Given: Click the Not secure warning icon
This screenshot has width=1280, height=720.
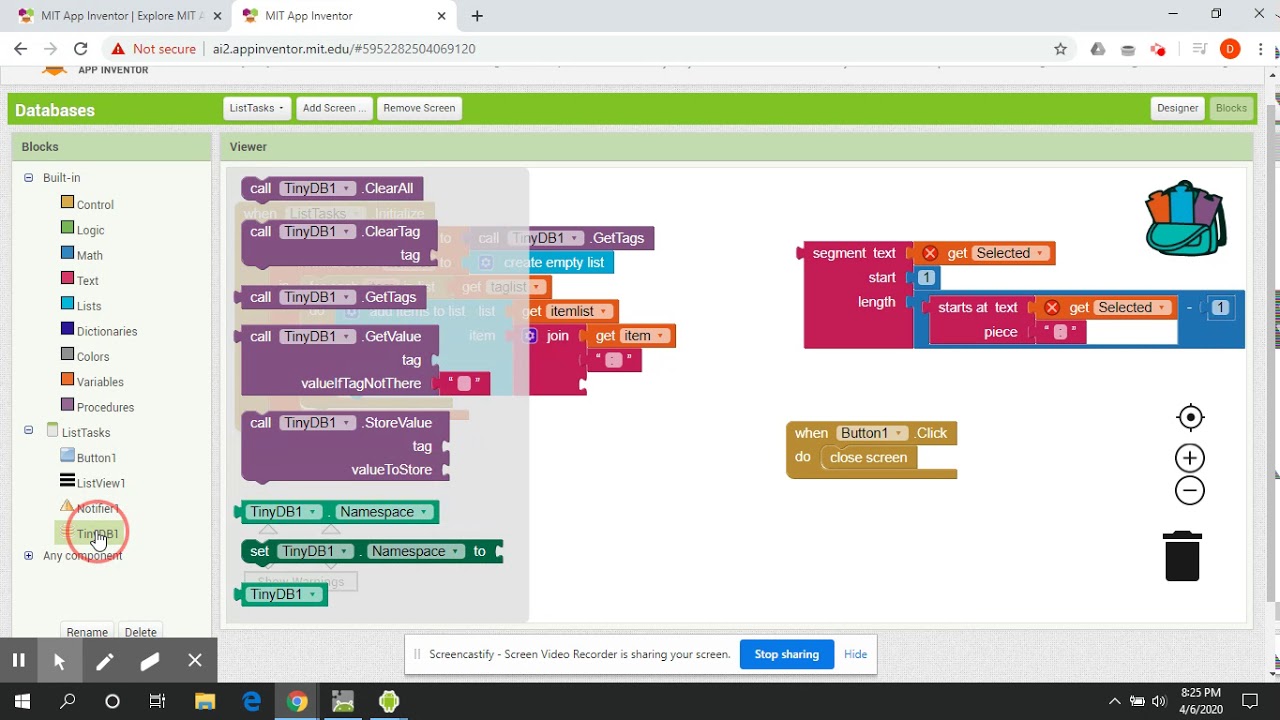Looking at the screenshot, I should [x=118, y=48].
